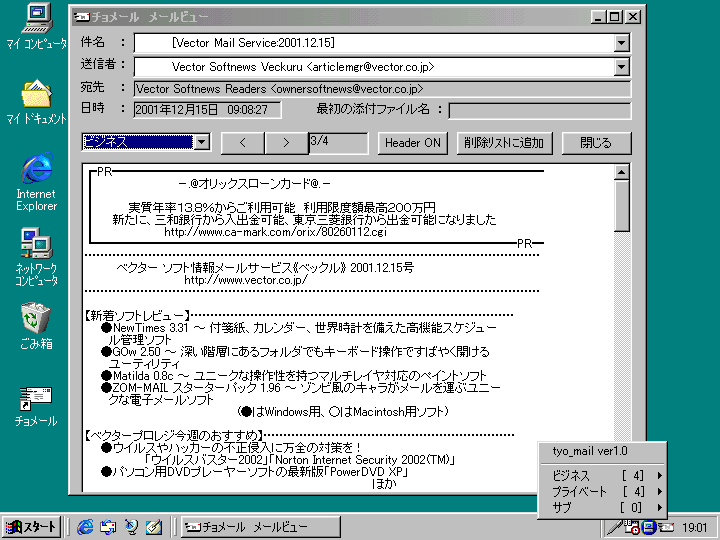This screenshot has height=540, width=720.
Task: Click Outlook Express quick launch icon
Action: tap(108, 527)
